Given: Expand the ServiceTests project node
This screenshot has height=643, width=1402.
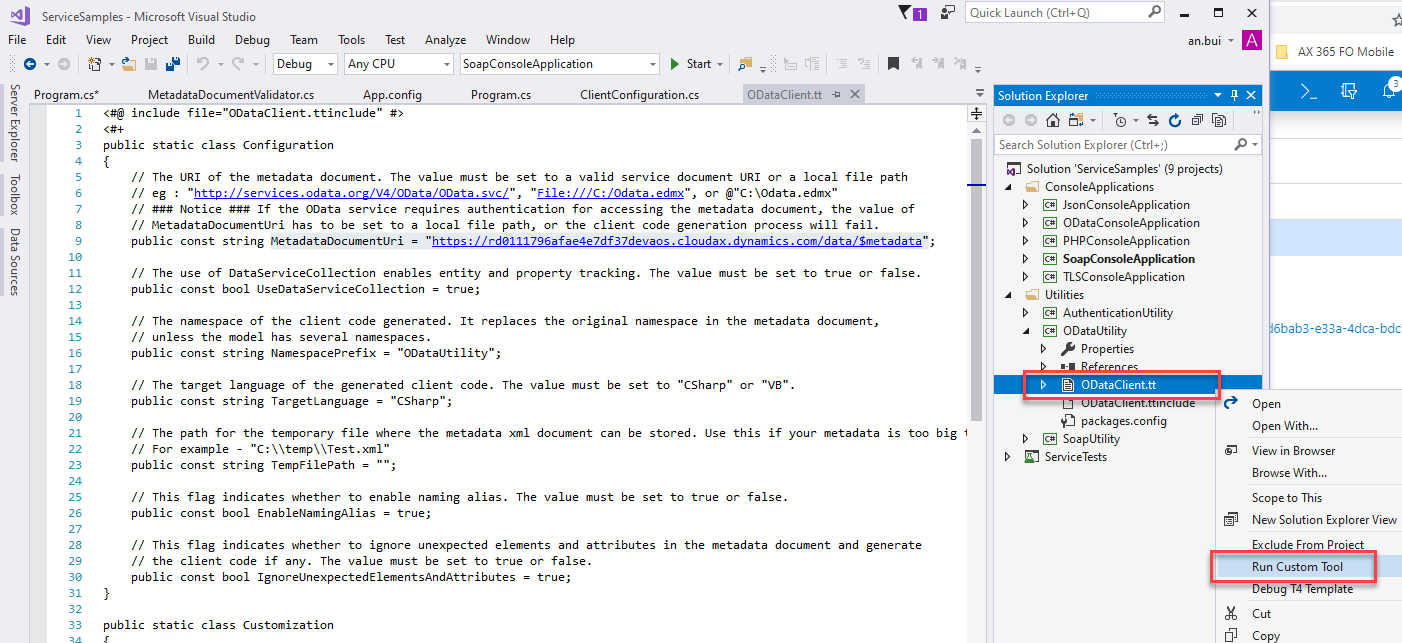Looking at the screenshot, I should [1008, 457].
